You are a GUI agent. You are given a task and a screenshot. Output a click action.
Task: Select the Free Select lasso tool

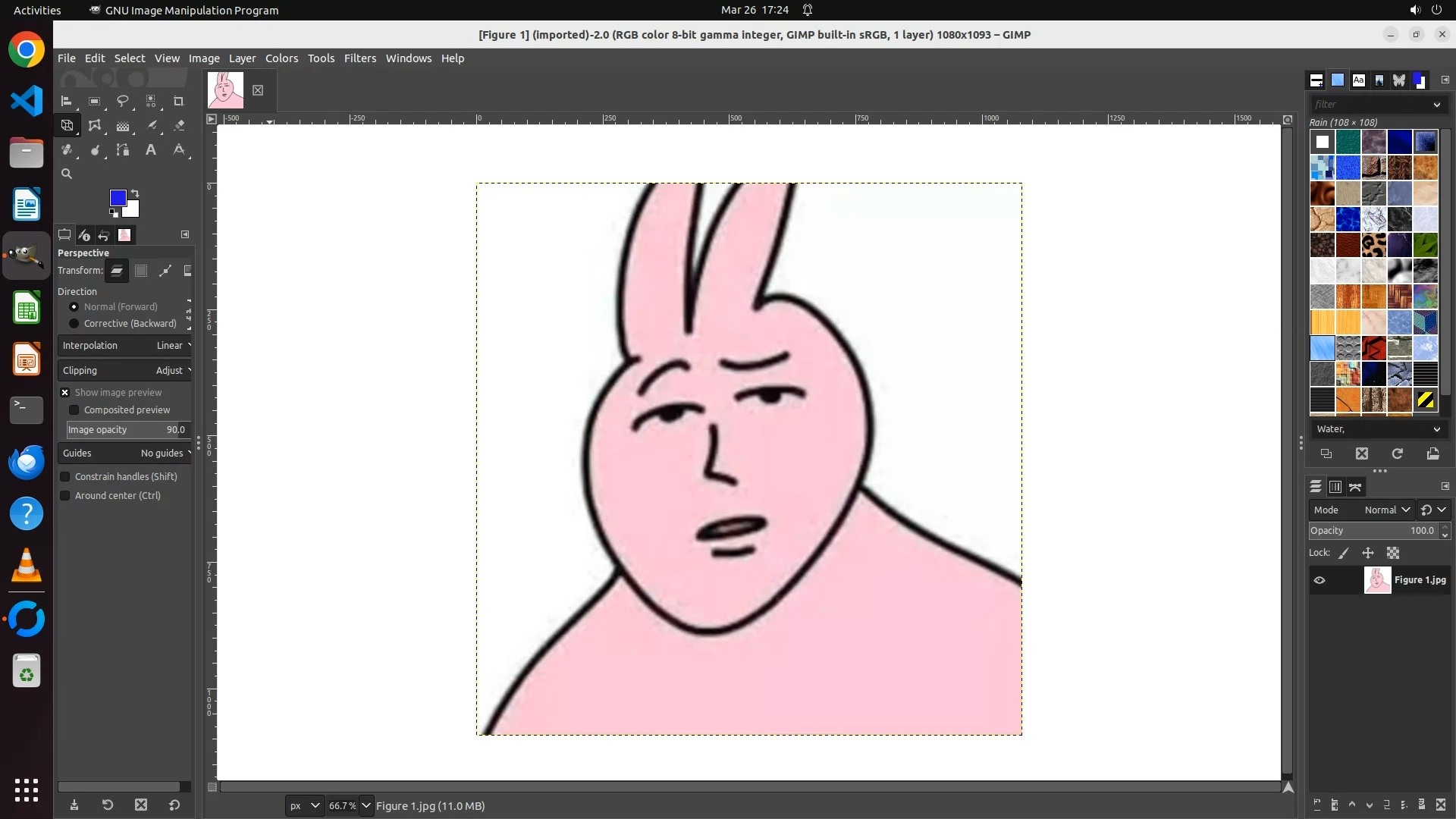(122, 101)
